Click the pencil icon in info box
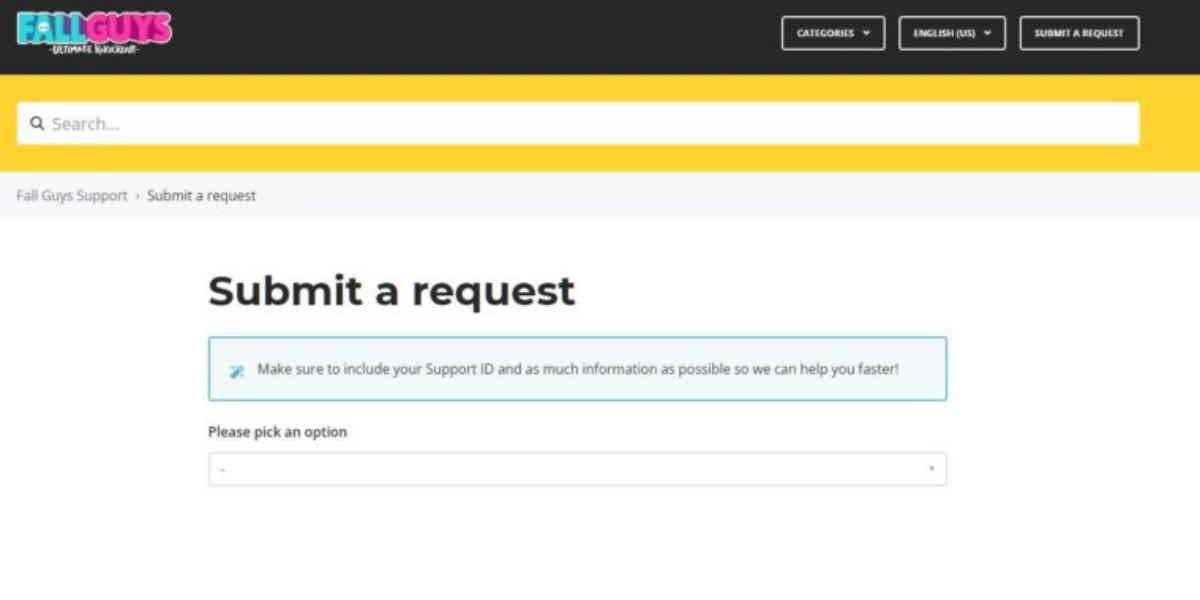Image resolution: width=1200 pixels, height=600 pixels. click(x=237, y=371)
